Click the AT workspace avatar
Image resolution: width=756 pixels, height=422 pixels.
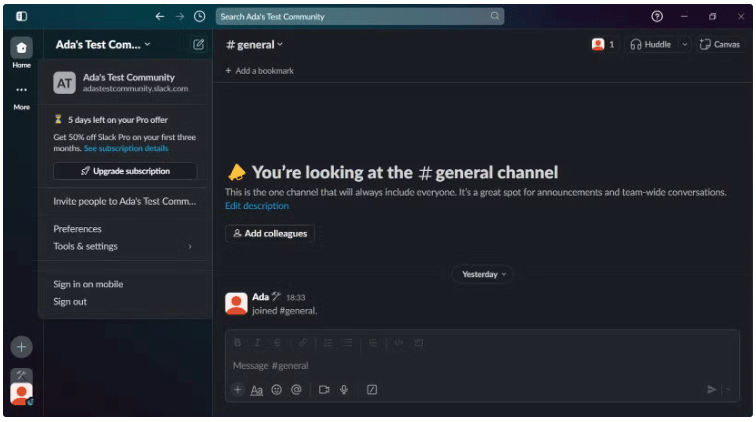click(65, 83)
